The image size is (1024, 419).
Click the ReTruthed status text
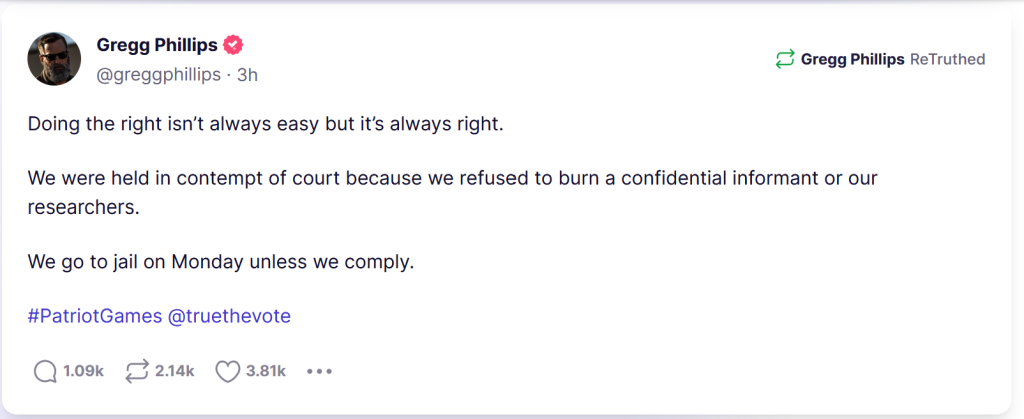pos(948,59)
